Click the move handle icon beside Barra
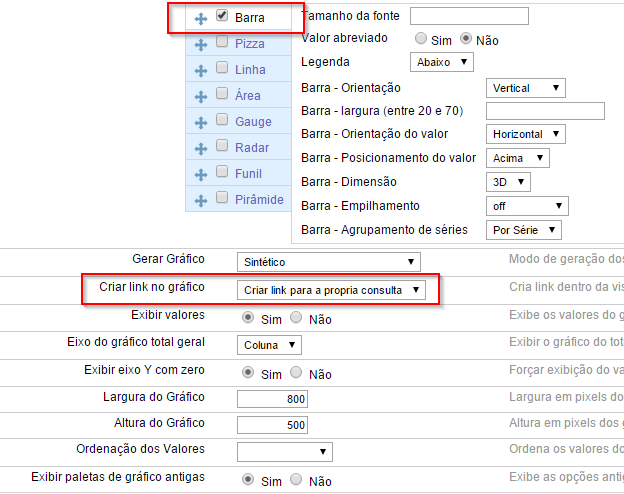The width and height of the screenshot is (624, 494). pyautogui.click(x=201, y=17)
